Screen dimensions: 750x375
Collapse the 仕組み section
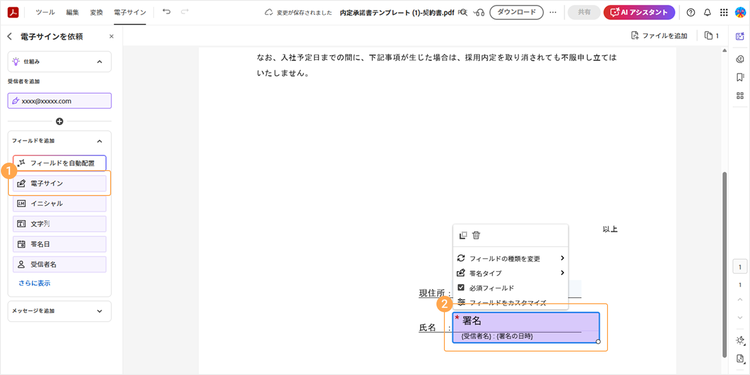pos(99,62)
